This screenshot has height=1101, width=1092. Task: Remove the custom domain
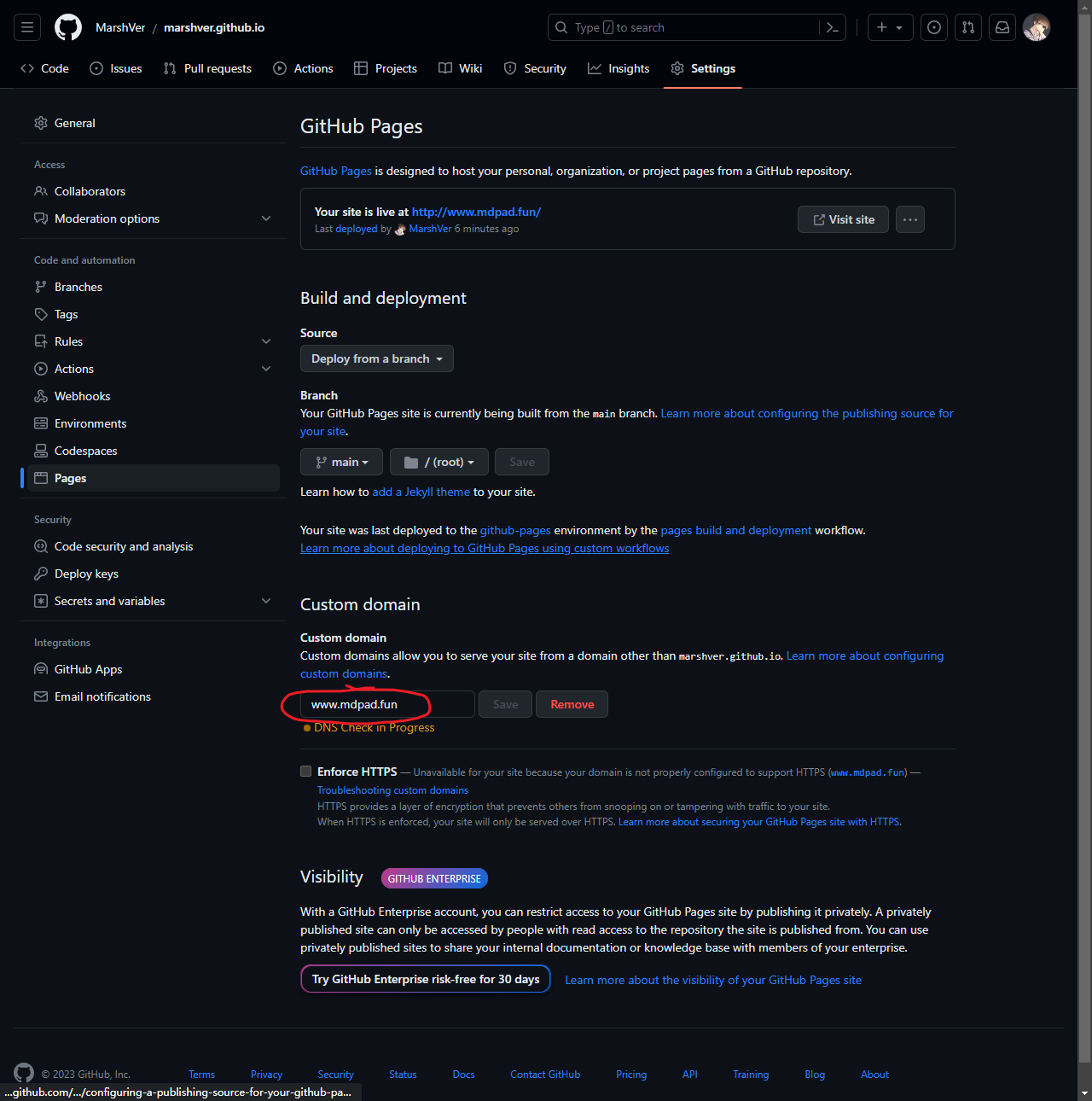[x=572, y=704]
